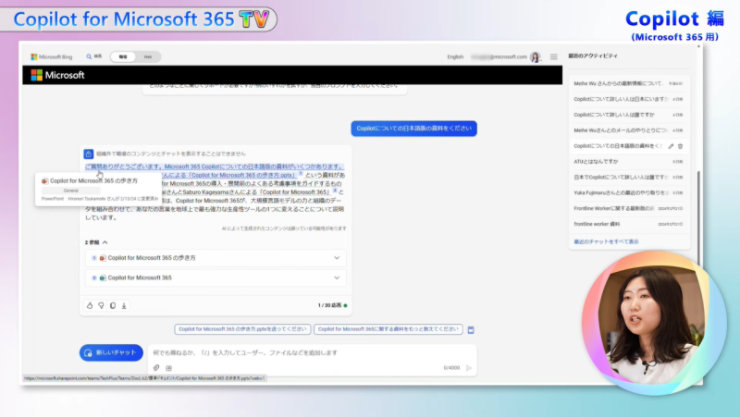Viewport: 740px width, 417px height.
Task: Open 'Copilotについて詳しい人は誰ですか' history item
Action: [628, 115]
